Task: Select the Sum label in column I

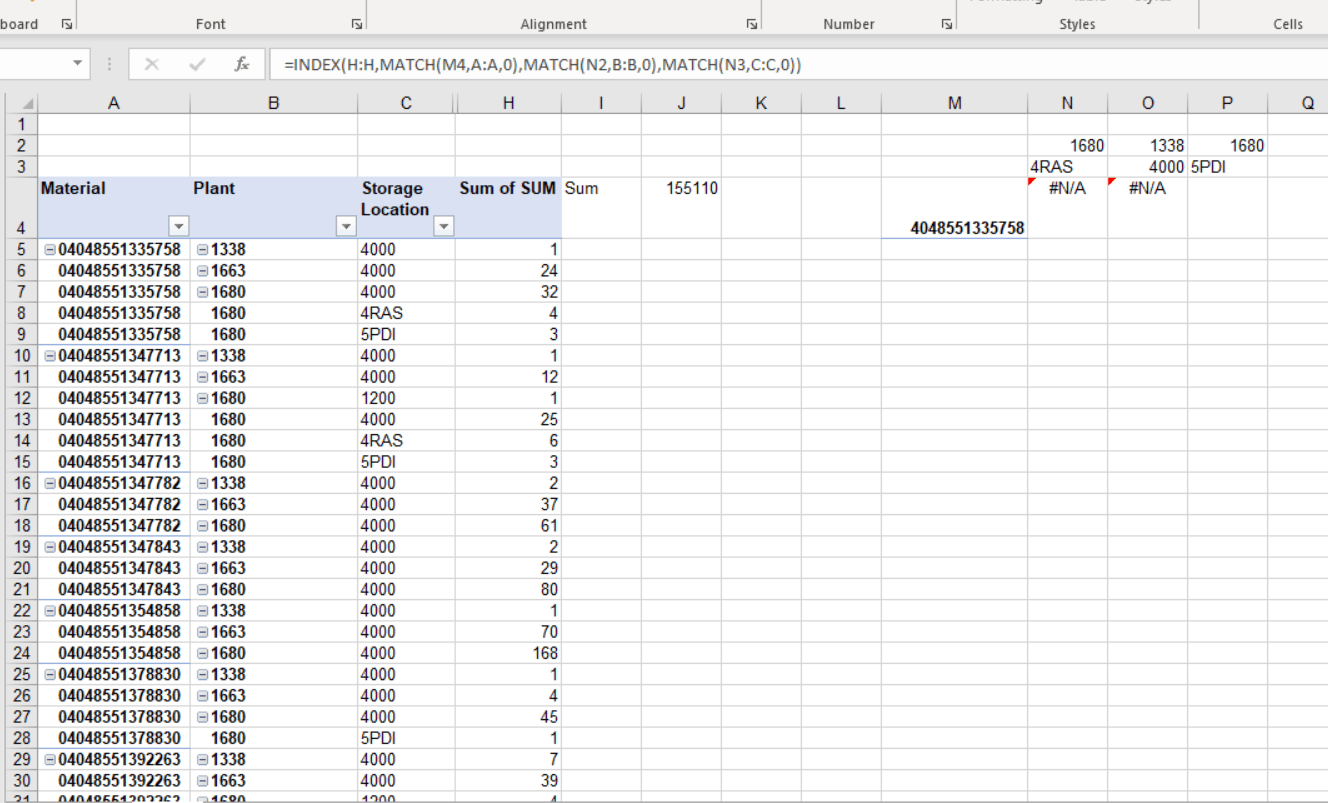Action: click(x=601, y=208)
